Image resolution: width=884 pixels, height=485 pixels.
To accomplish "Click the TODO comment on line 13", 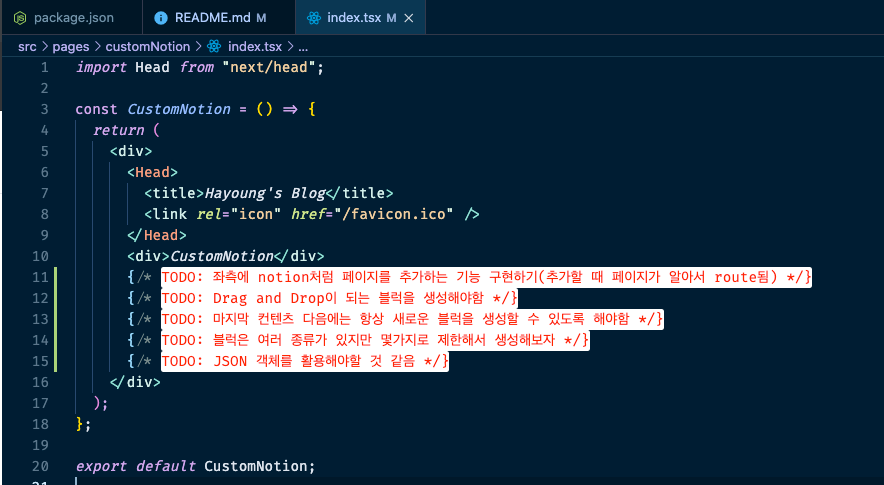I will click(x=412, y=319).
